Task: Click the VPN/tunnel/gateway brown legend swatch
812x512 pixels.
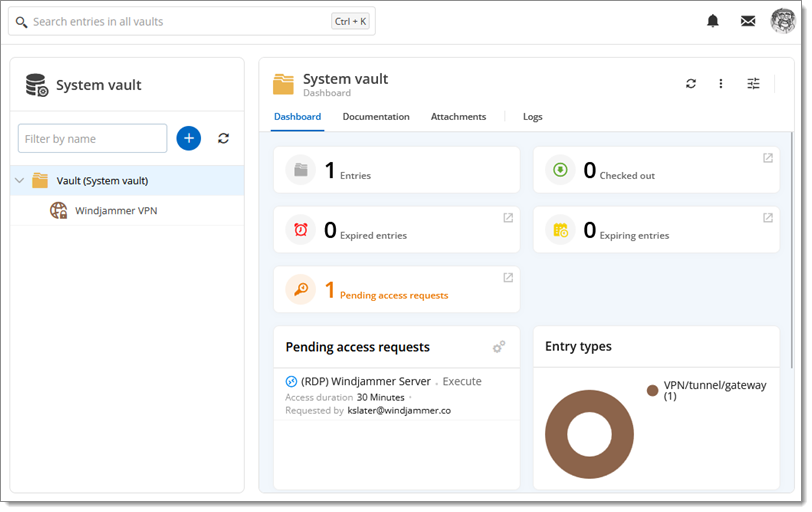Action: coord(653,390)
